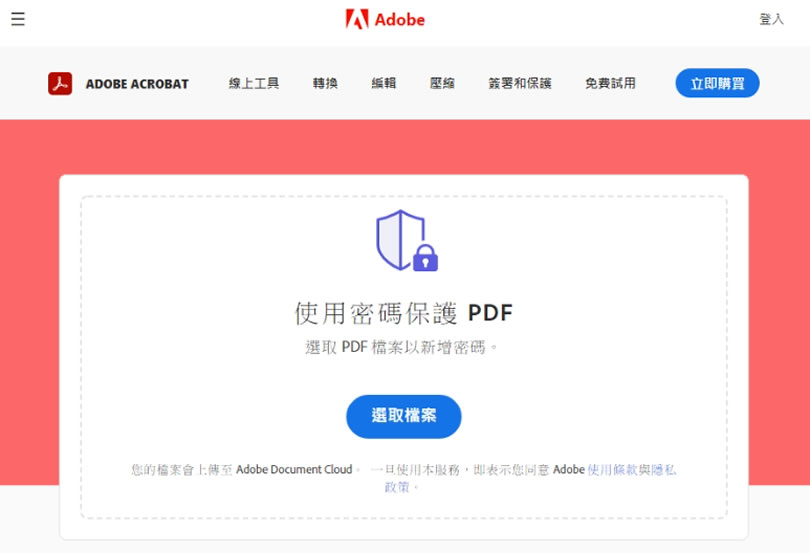Click the red Adobe logo at top
The image size is (810, 553).
[356, 19]
